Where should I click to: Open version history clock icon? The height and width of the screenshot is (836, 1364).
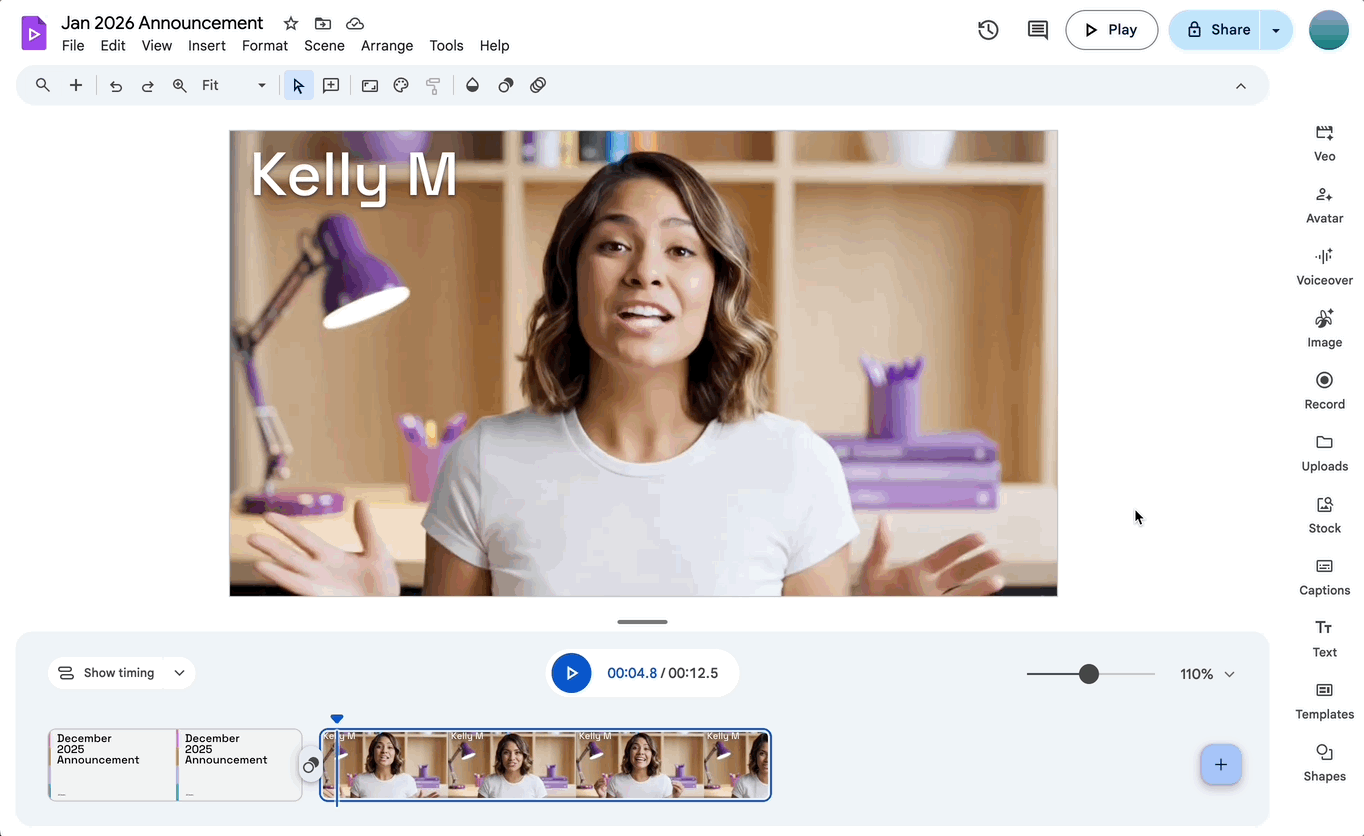click(988, 30)
